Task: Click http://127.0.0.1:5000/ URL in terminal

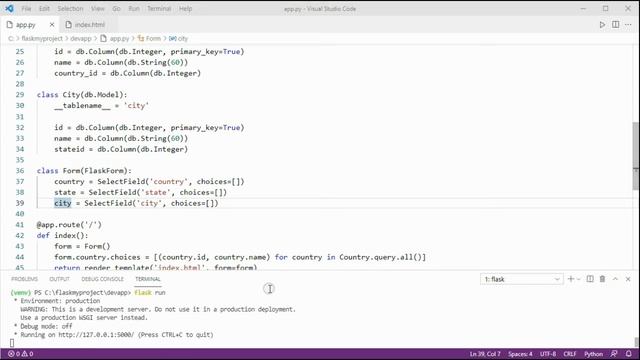Action: click(x=96, y=335)
